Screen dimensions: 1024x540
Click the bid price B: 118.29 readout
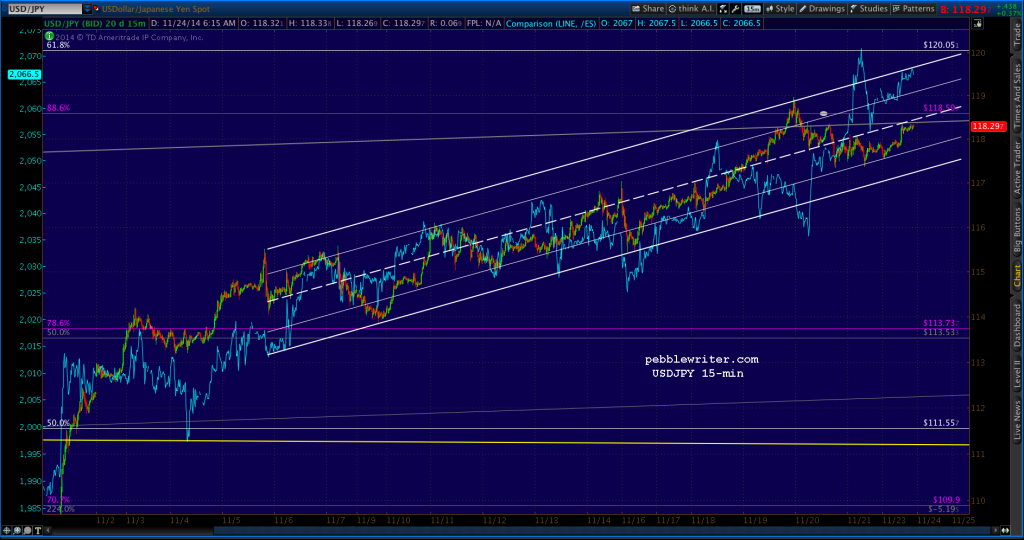point(965,9)
